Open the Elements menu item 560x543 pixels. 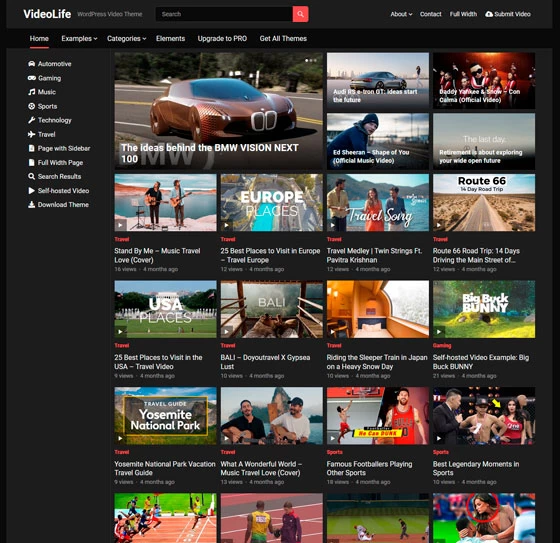coord(170,39)
